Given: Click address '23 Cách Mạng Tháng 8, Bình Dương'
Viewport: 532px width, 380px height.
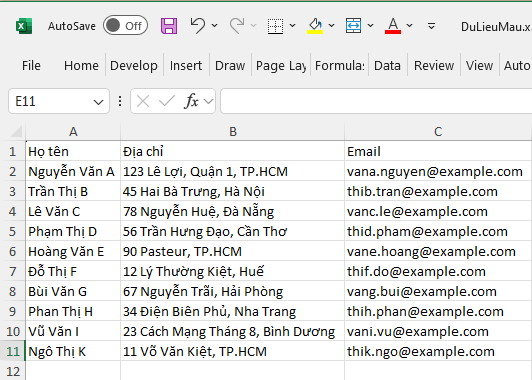Looking at the screenshot, I should point(232,331).
